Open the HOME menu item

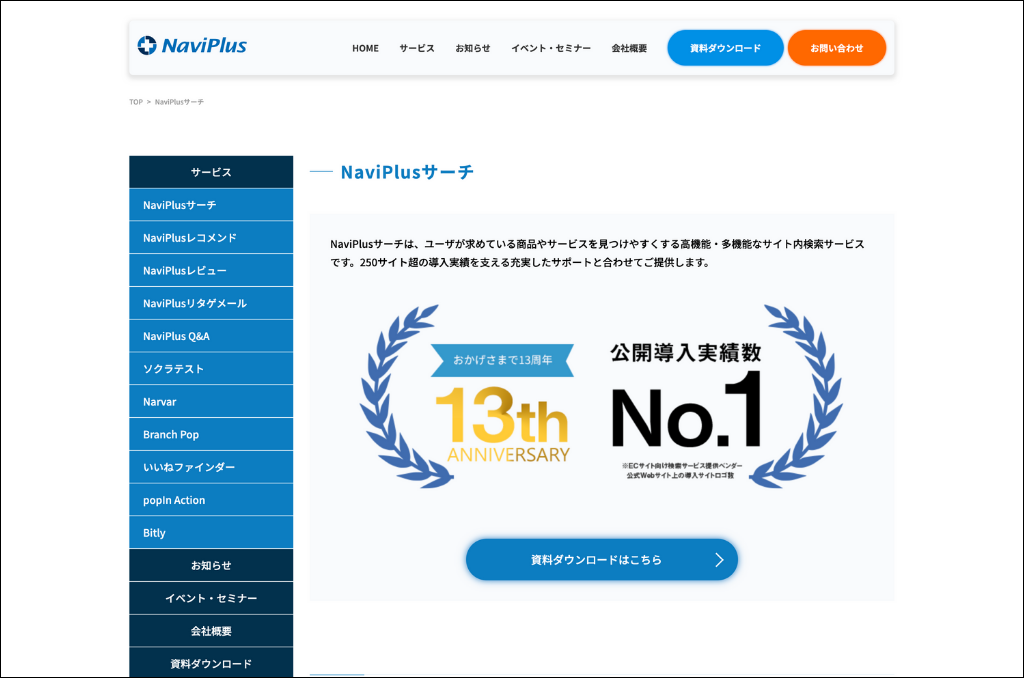(365, 48)
